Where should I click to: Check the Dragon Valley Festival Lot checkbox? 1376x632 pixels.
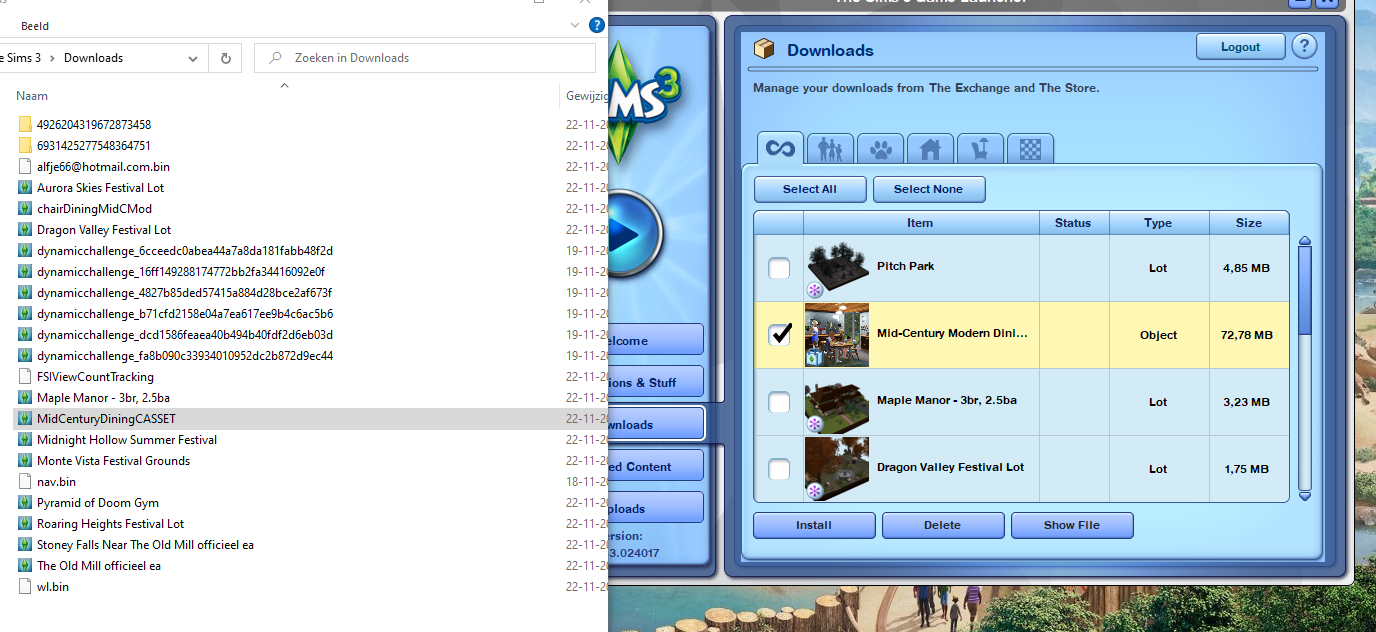tap(779, 469)
